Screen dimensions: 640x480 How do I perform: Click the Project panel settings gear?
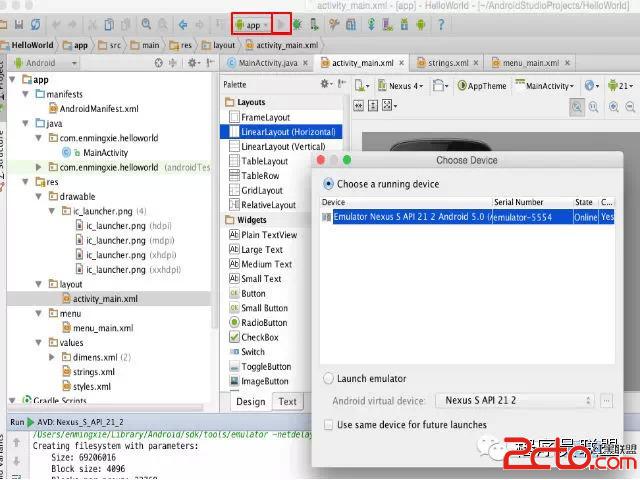[x=192, y=63]
